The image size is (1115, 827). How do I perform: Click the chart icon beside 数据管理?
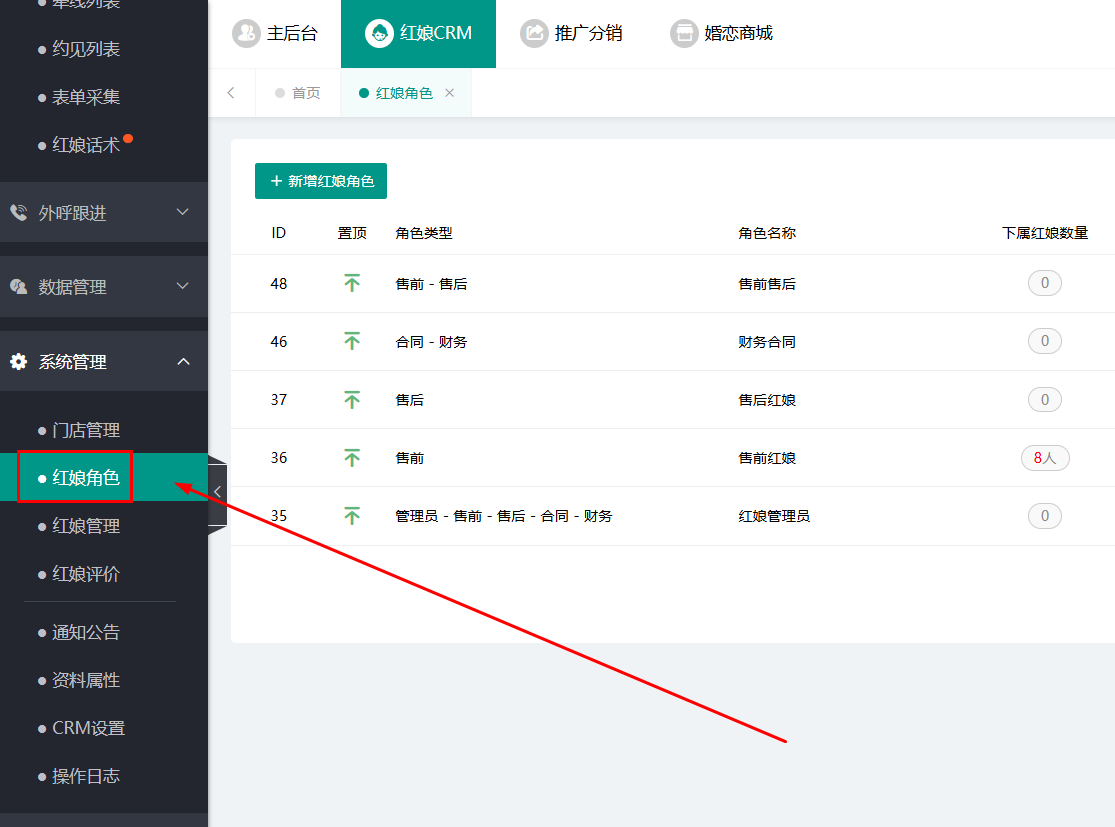18,287
